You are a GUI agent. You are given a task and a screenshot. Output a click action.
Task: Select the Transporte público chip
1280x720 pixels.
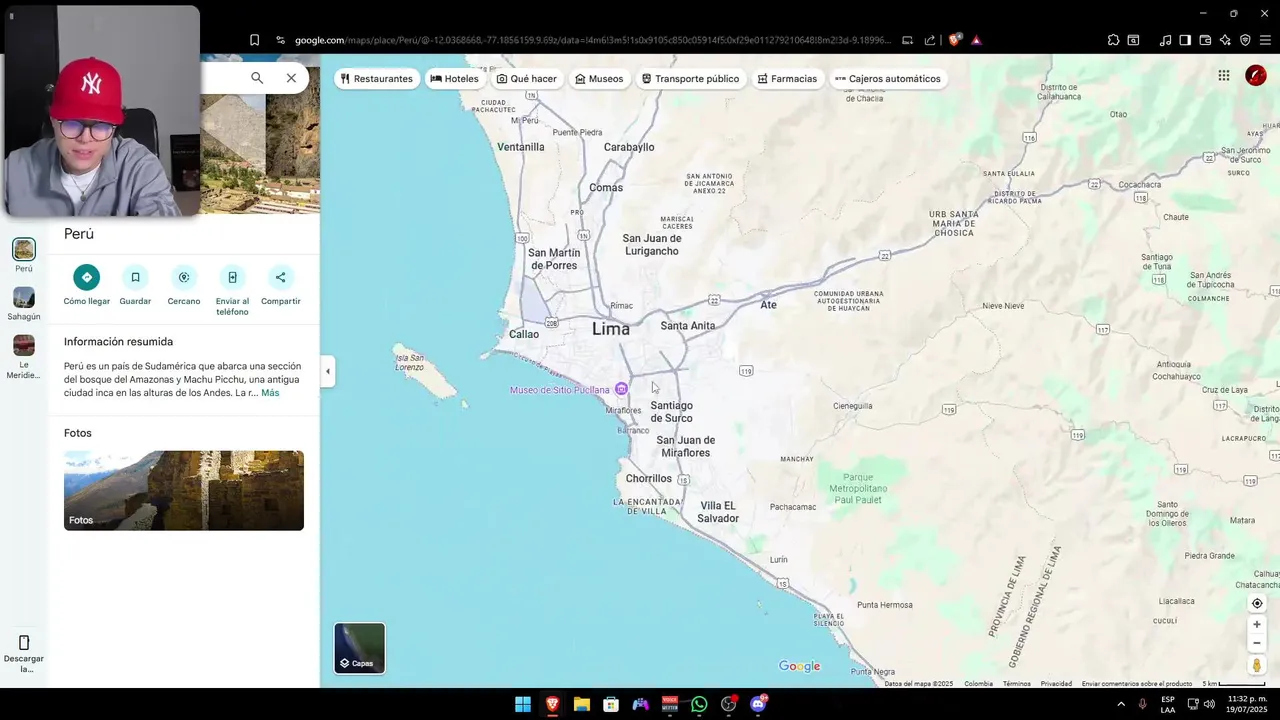(690, 79)
